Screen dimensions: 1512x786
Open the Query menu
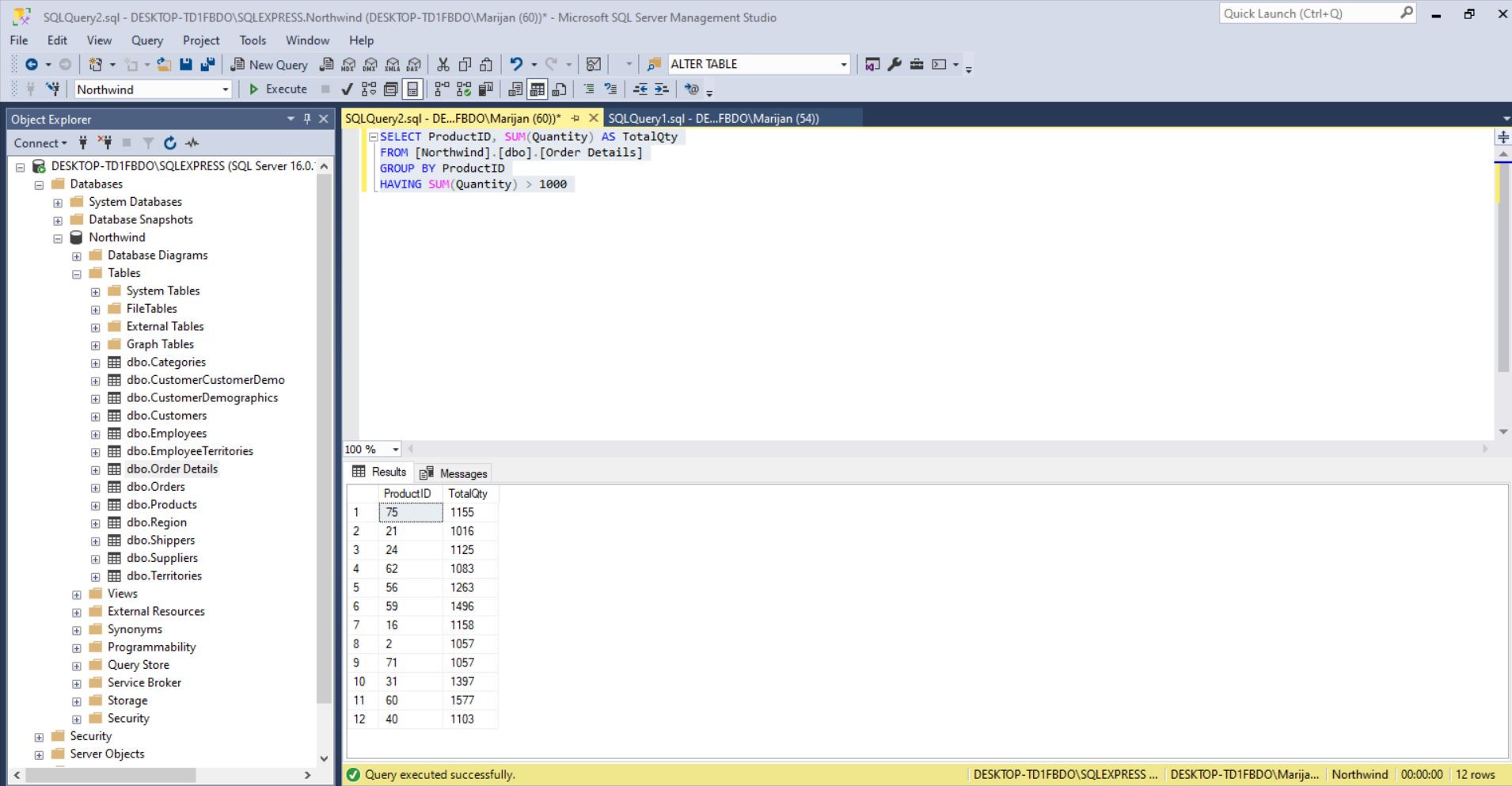click(147, 40)
